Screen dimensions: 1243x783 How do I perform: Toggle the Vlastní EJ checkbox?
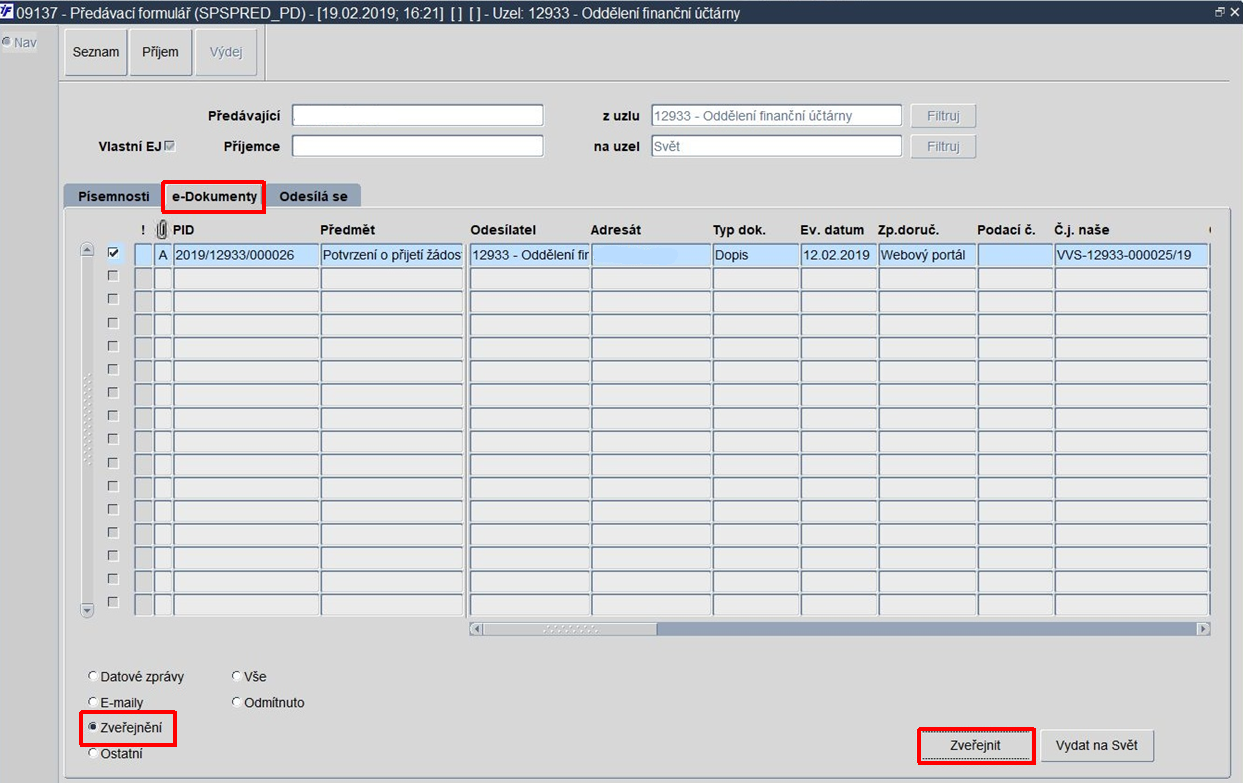(170, 146)
